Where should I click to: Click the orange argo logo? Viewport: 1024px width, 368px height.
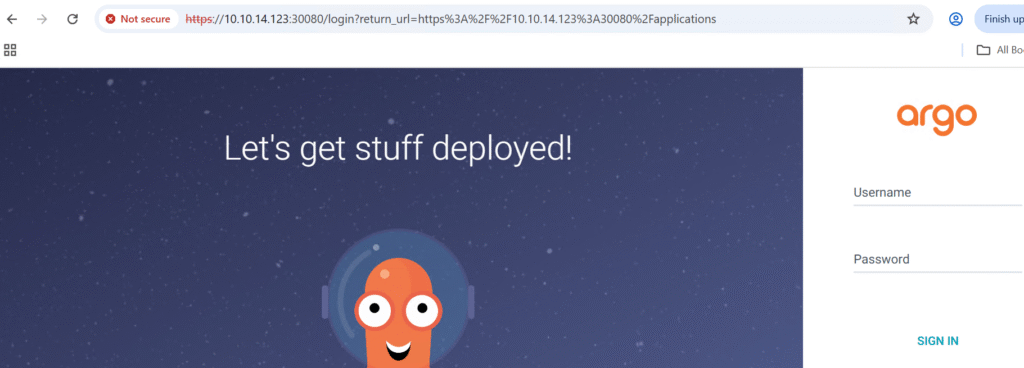[936, 118]
